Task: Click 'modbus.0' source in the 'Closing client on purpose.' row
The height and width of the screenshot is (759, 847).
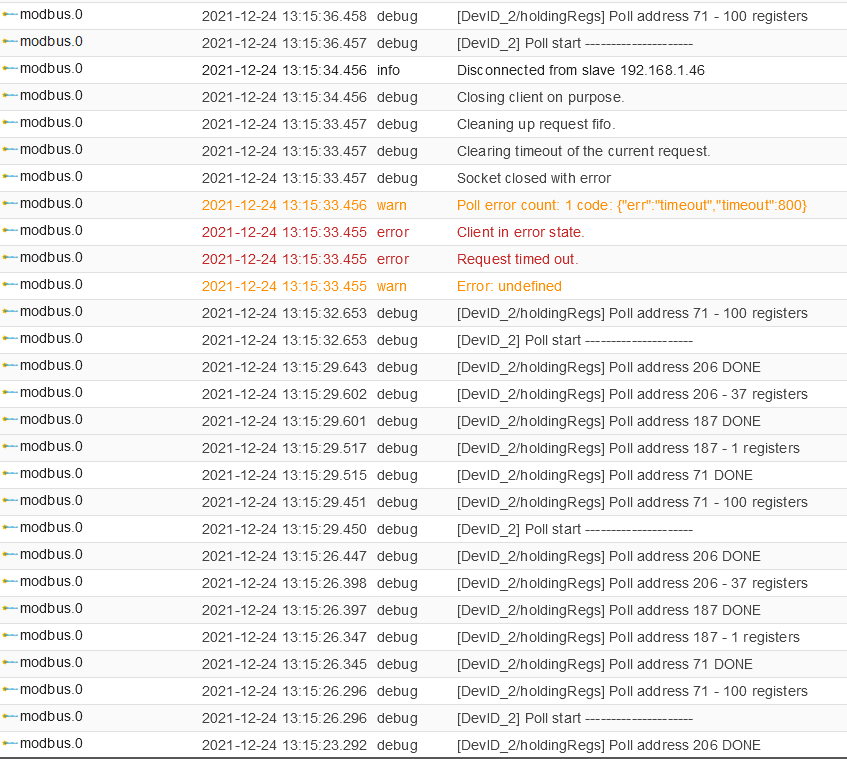Action: [51, 96]
